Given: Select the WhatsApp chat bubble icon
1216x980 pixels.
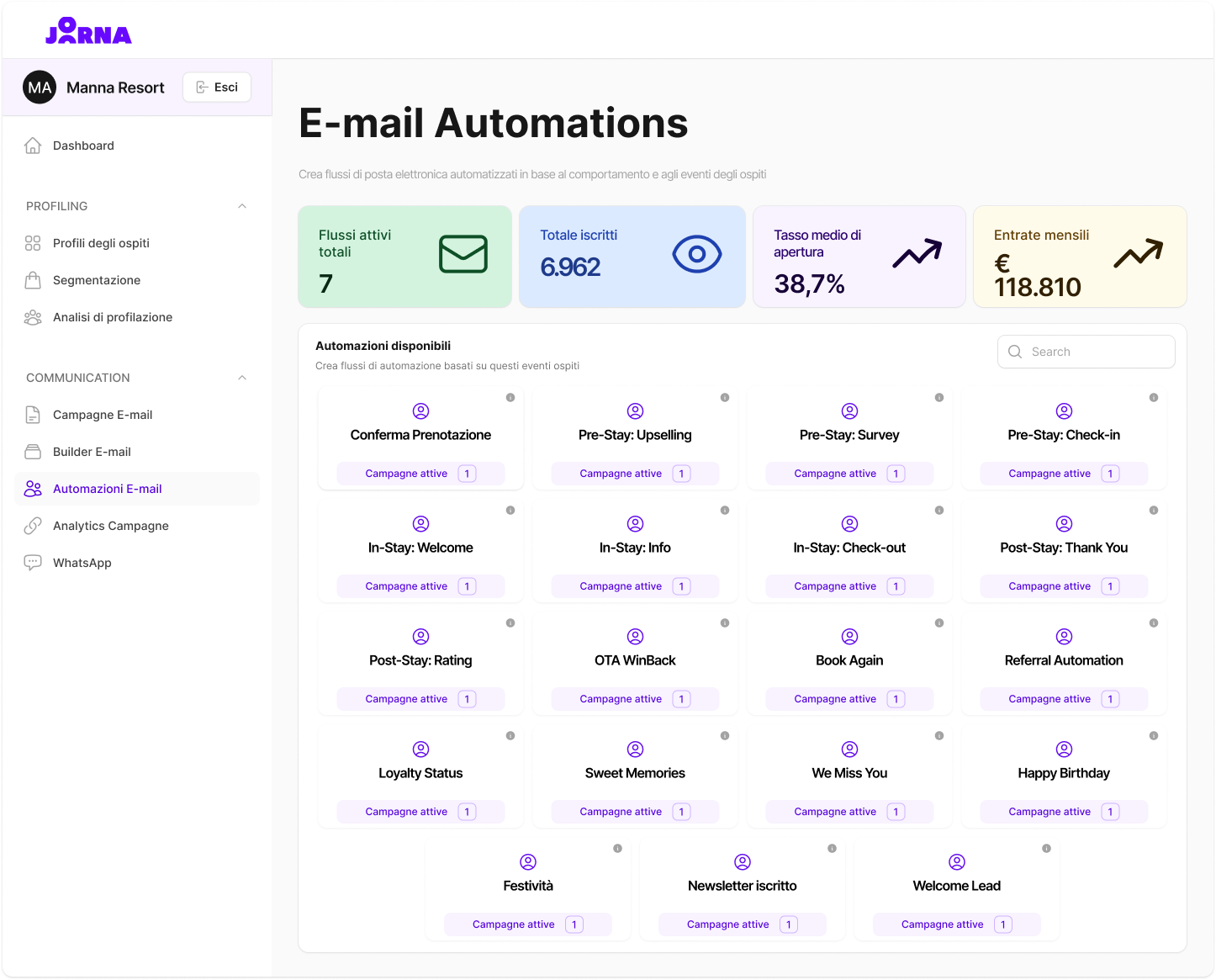Looking at the screenshot, I should click(33, 562).
